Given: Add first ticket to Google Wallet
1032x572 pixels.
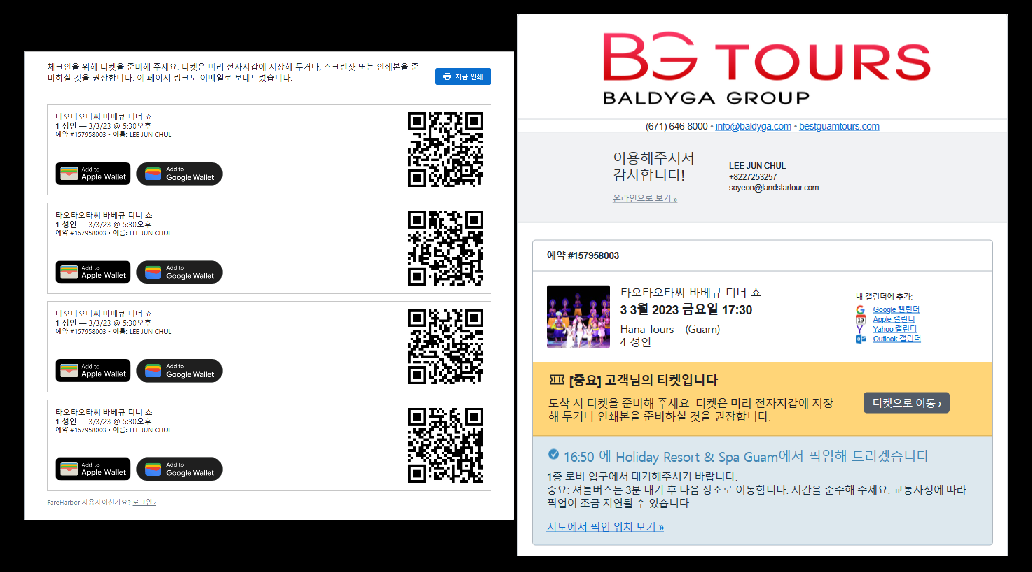Looking at the screenshot, I should 179,174.
